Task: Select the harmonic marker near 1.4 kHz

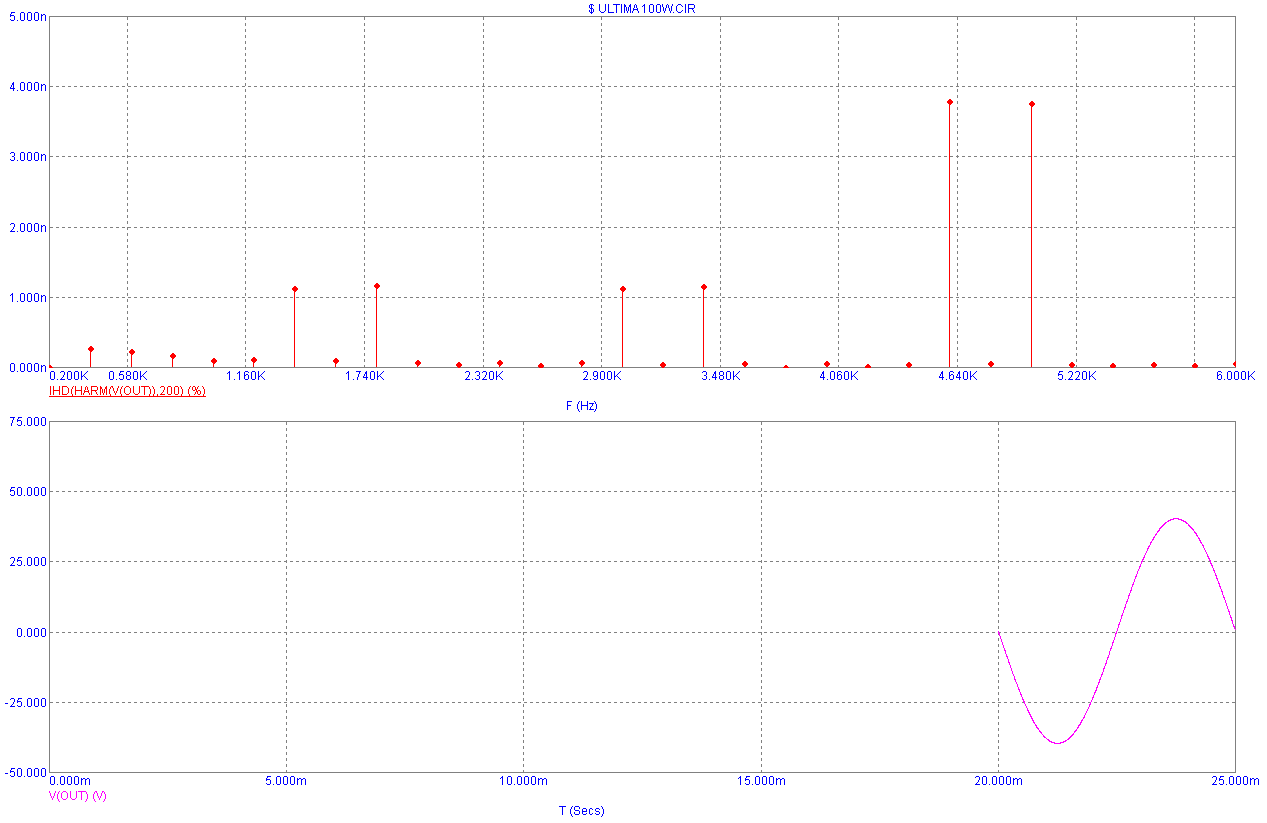Action: (295, 289)
